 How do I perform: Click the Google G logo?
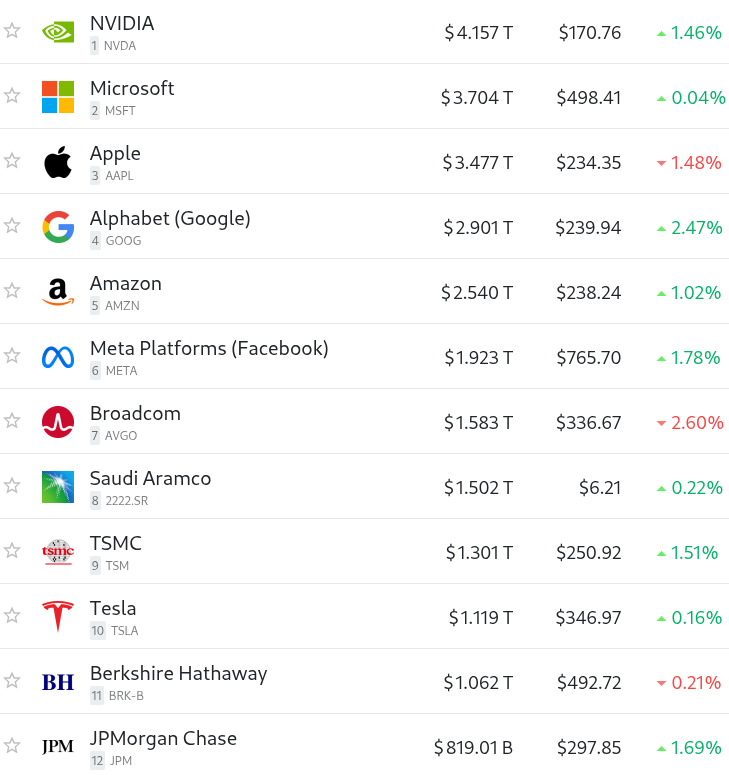point(58,227)
